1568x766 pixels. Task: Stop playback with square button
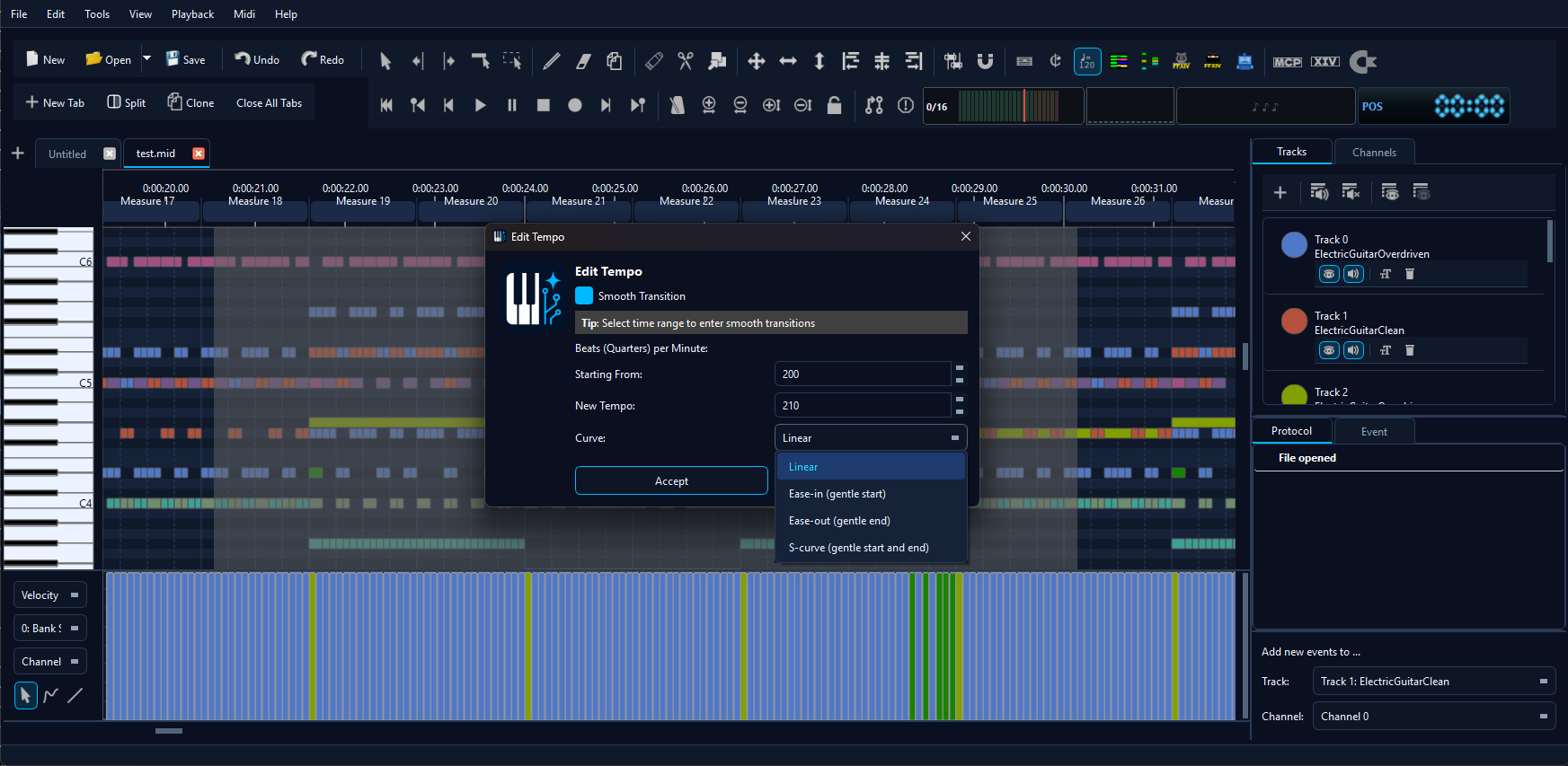point(544,105)
